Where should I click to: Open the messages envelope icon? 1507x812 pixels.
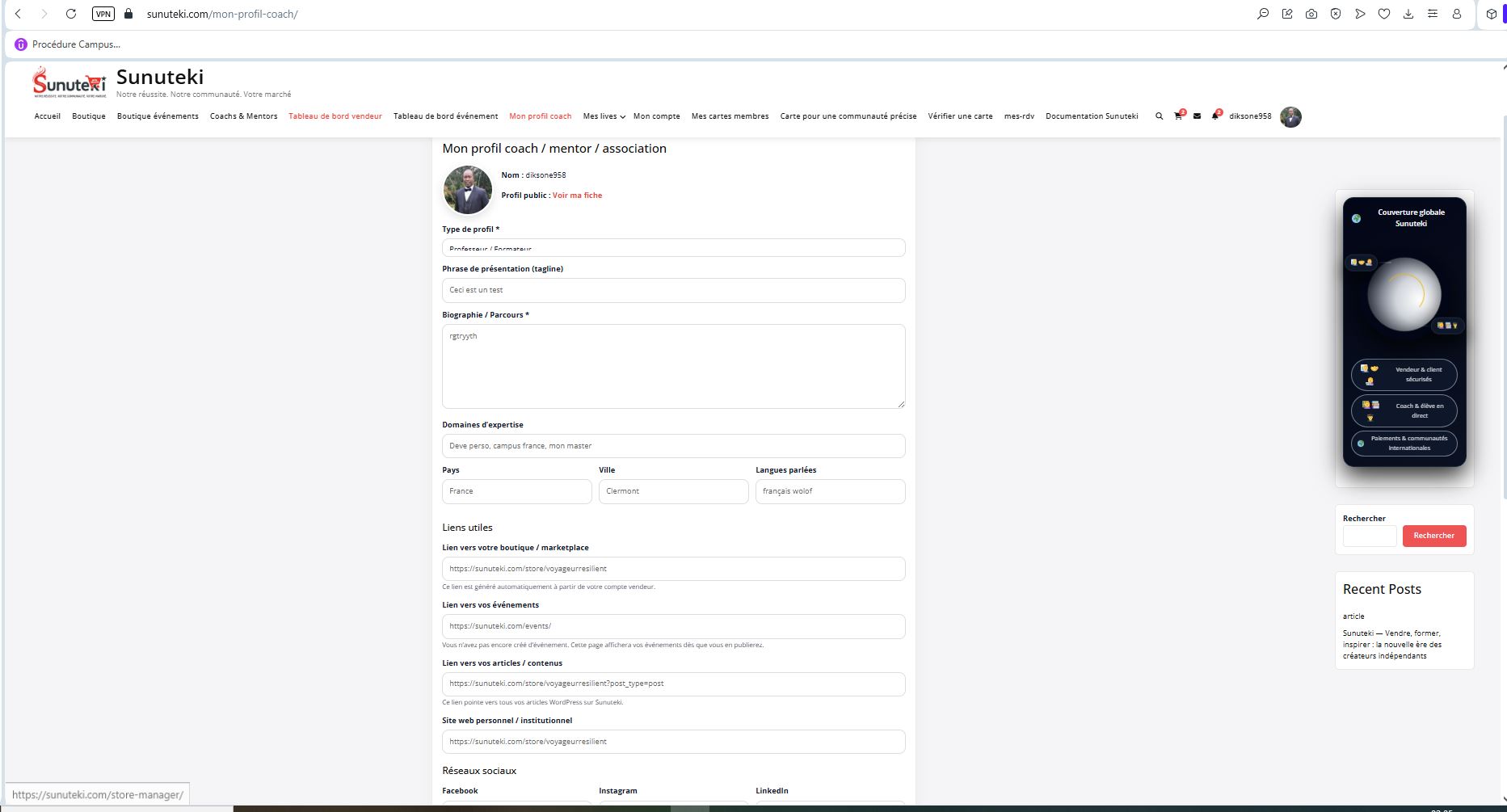coord(1197,116)
